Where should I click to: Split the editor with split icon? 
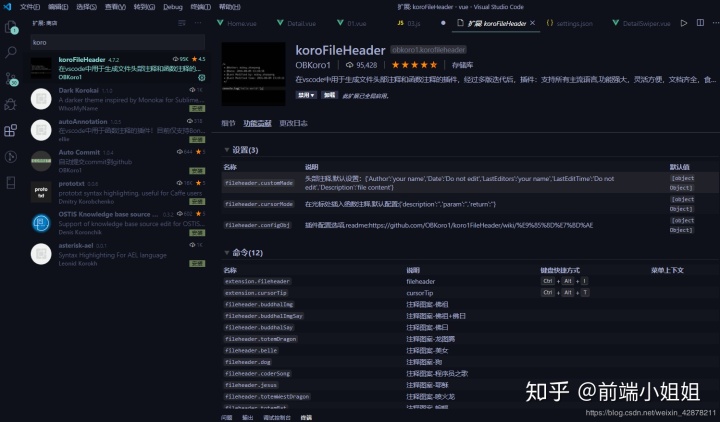click(700, 23)
